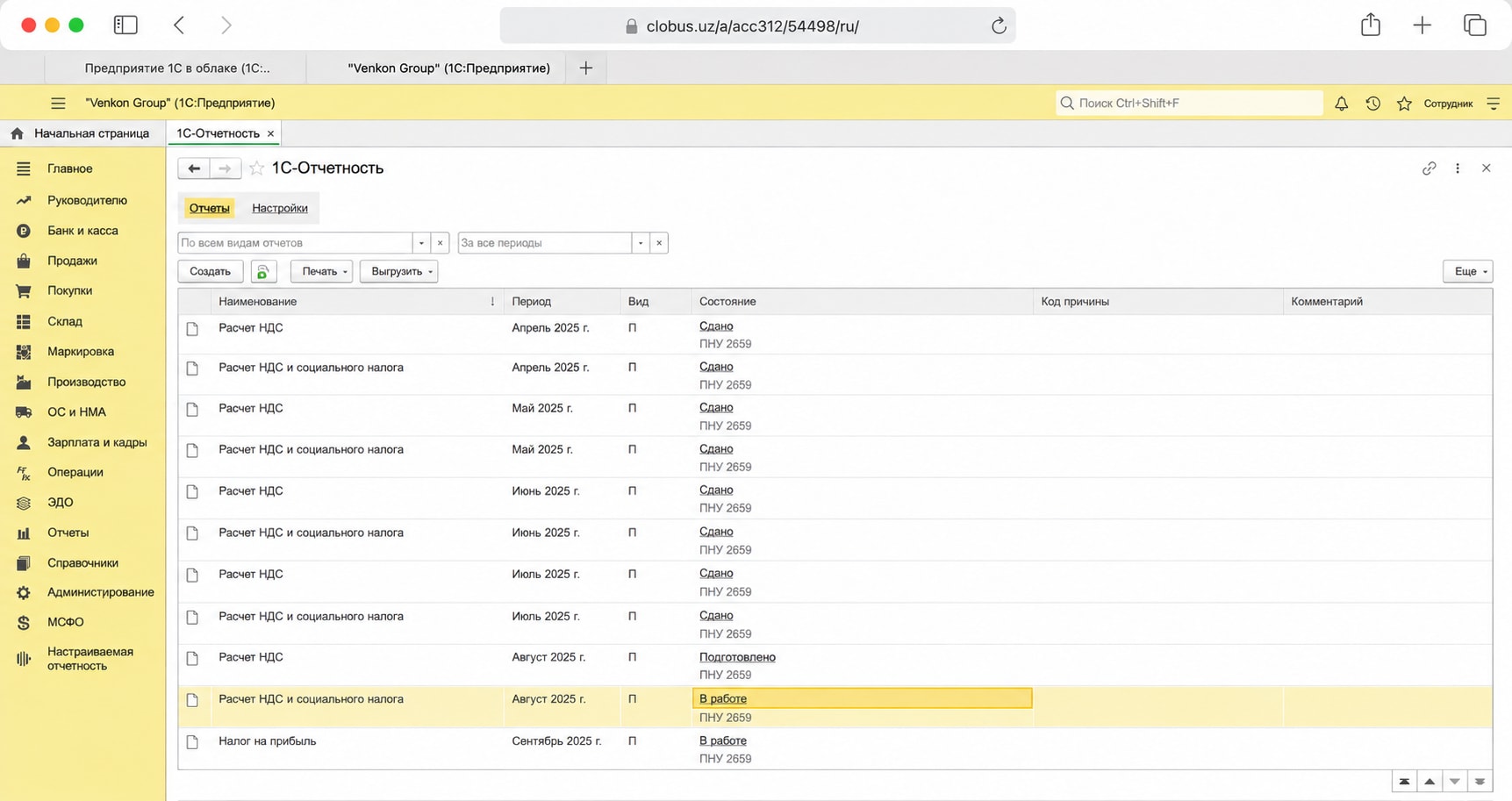Open favorites star in top bar
Viewport: 1512px width, 801px height.
pyautogui.click(x=1404, y=104)
